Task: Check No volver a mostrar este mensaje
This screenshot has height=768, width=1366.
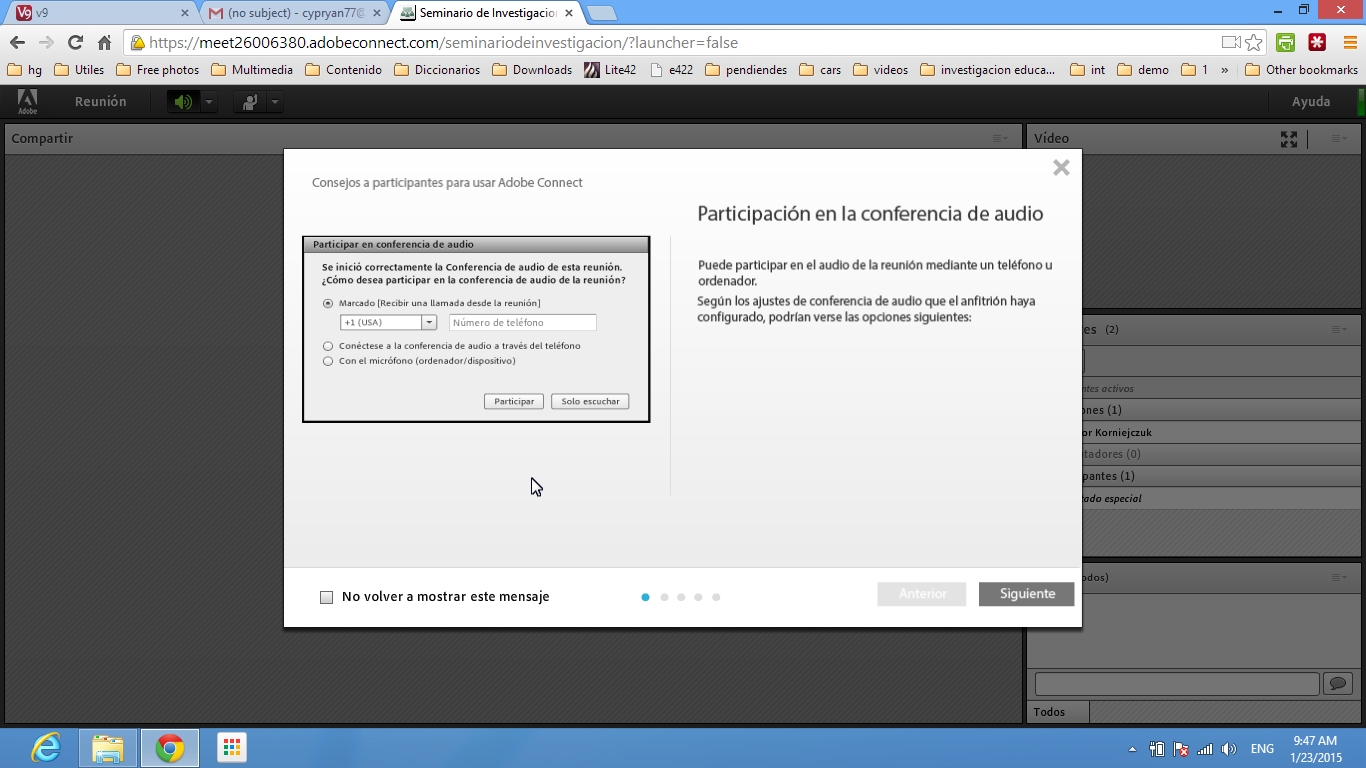Action: 326,597
